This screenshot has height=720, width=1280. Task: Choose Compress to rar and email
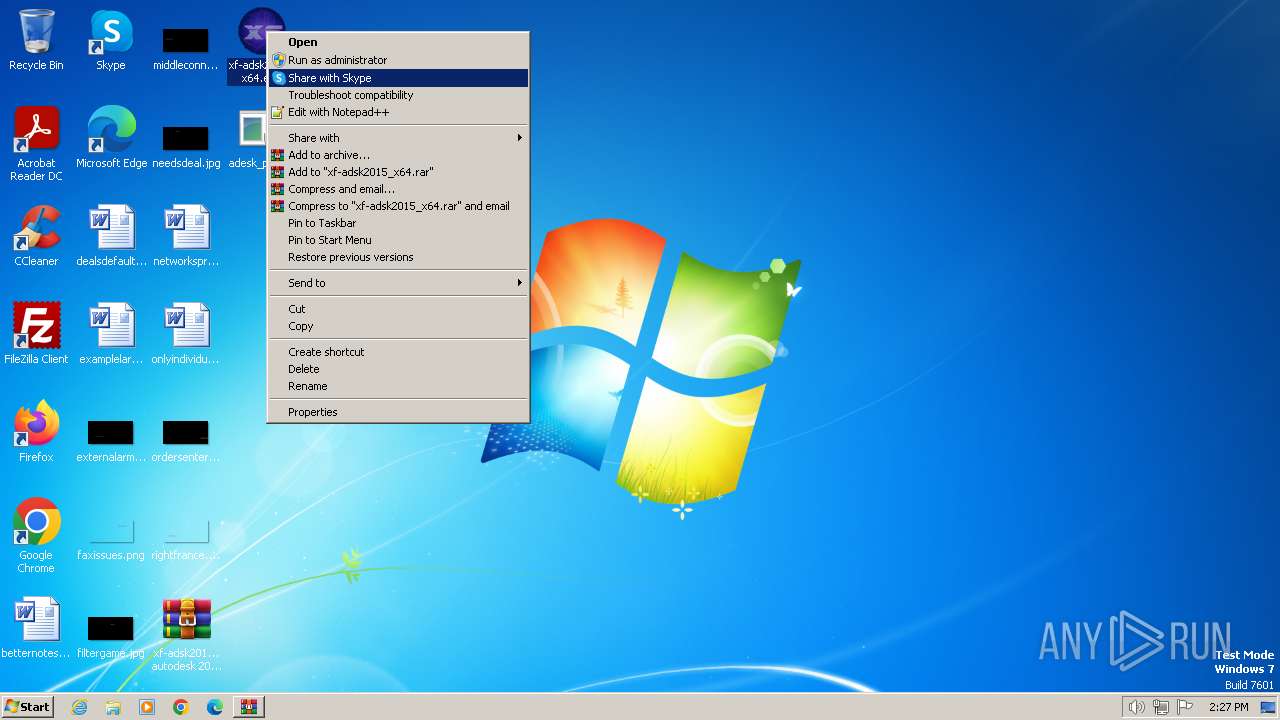(398, 206)
